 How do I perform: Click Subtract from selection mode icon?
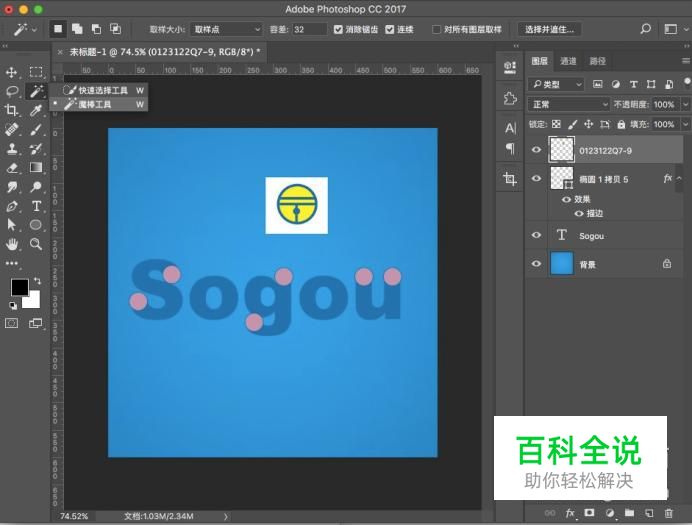click(96, 29)
